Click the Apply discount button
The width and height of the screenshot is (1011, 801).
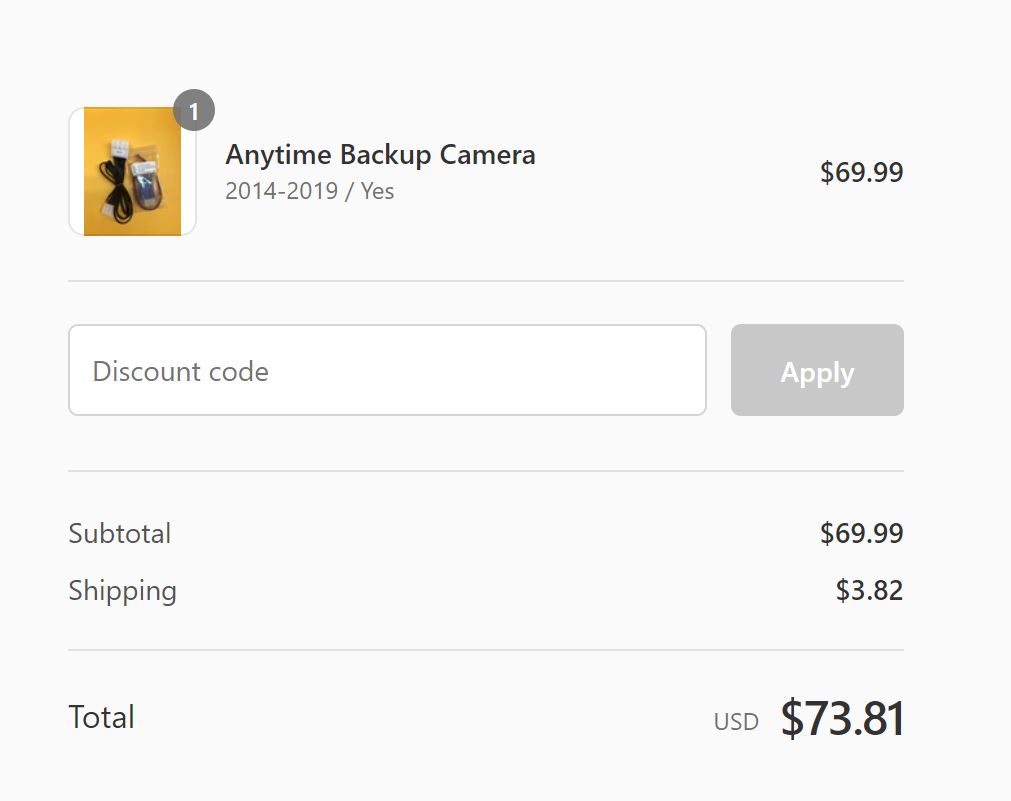coord(817,370)
